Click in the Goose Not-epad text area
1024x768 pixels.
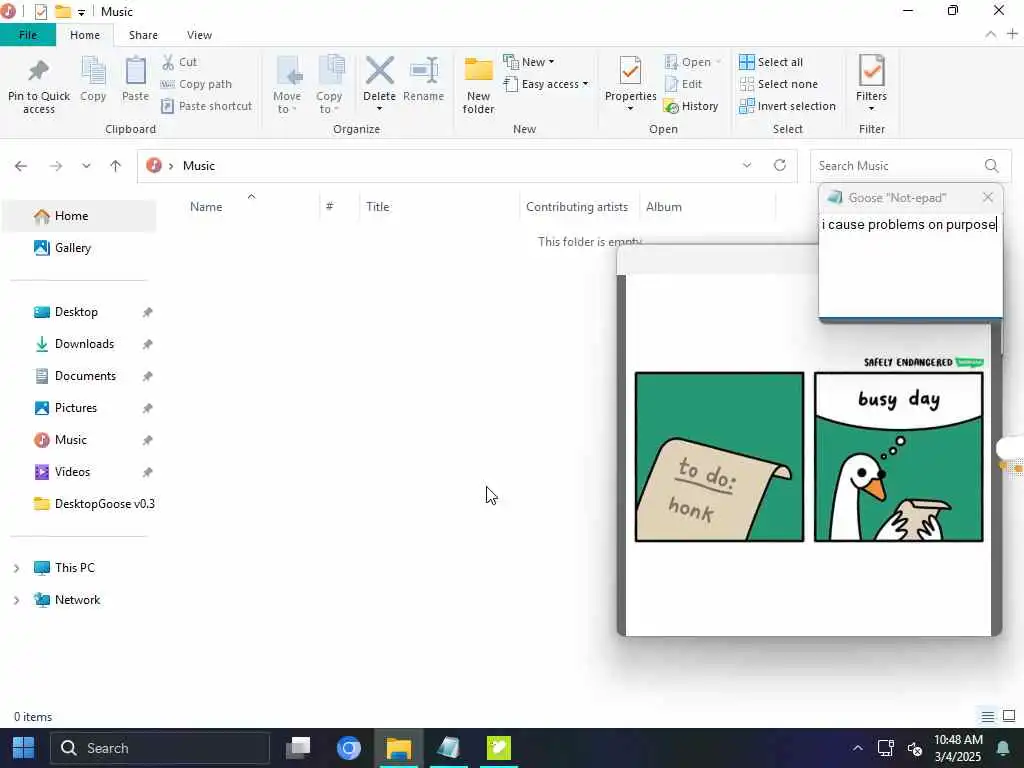910,264
